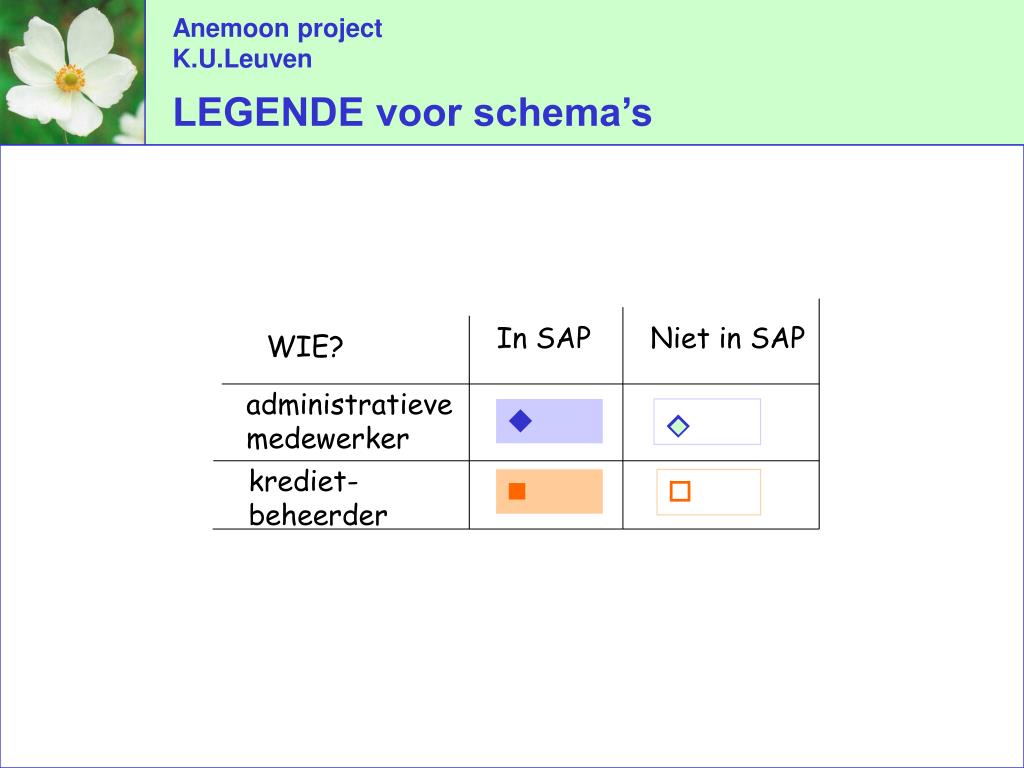
Task: Click the white box with orange outline
Action: point(709,492)
